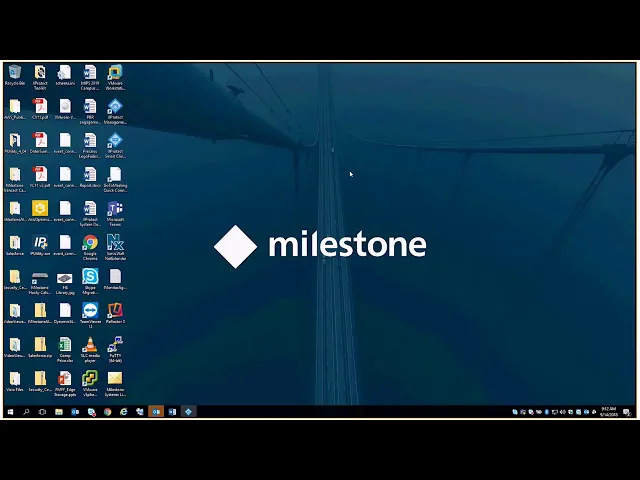Open the Comp Prices.xlsx Excel file

(65, 350)
